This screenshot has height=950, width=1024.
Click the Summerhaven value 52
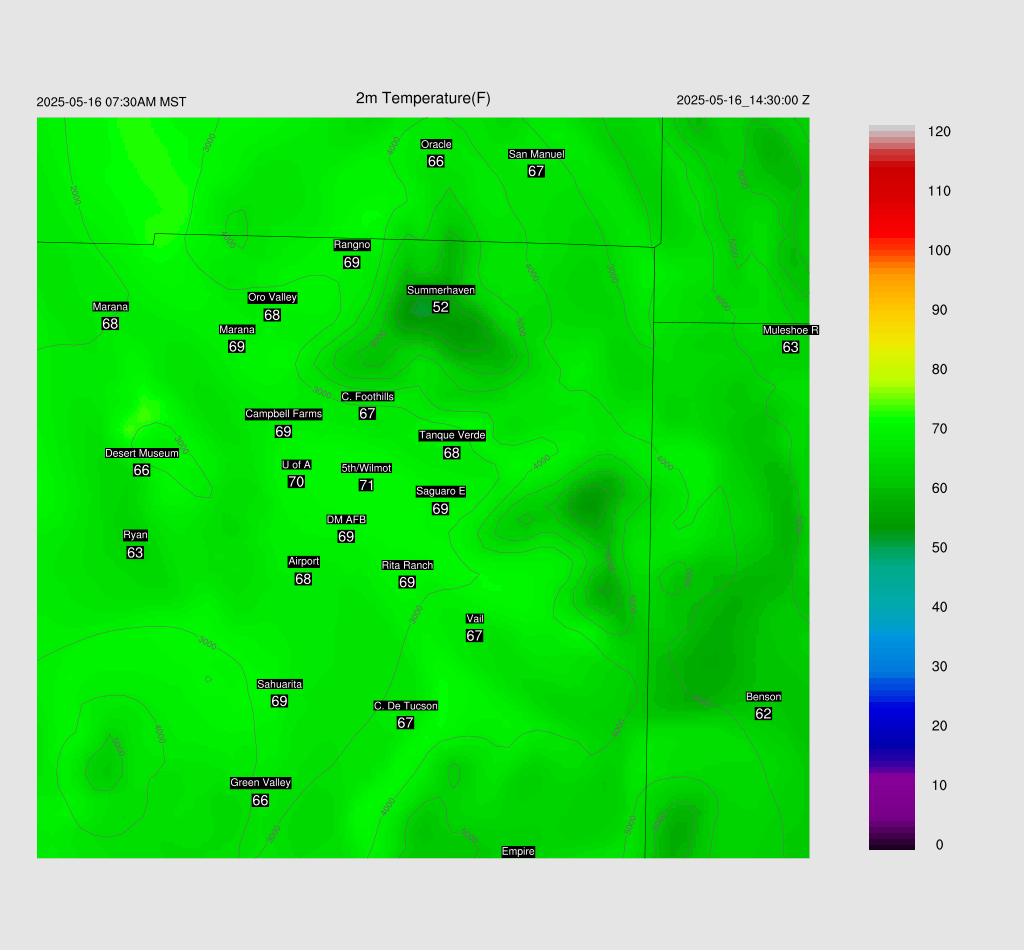click(x=441, y=307)
